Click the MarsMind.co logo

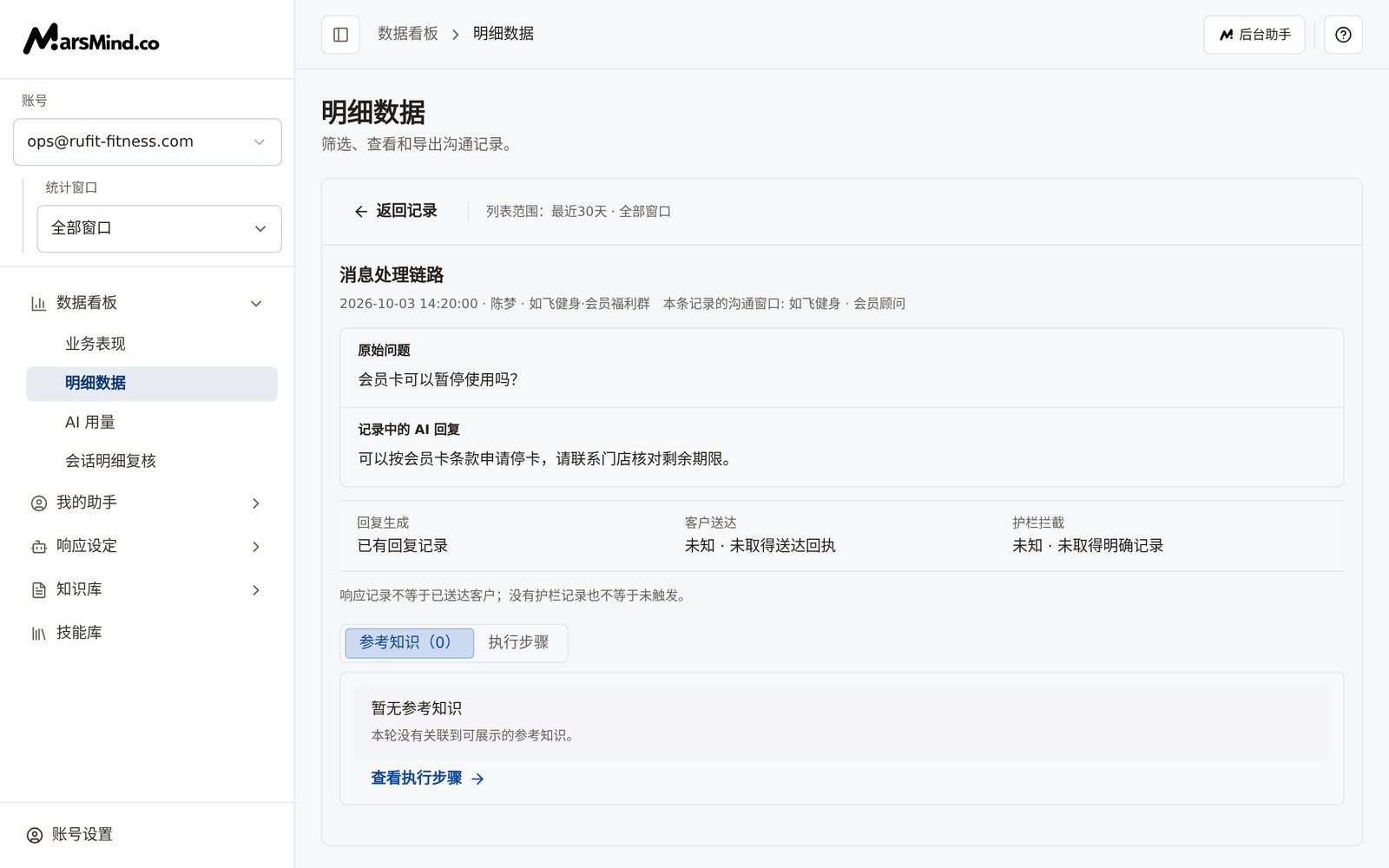(91, 39)
